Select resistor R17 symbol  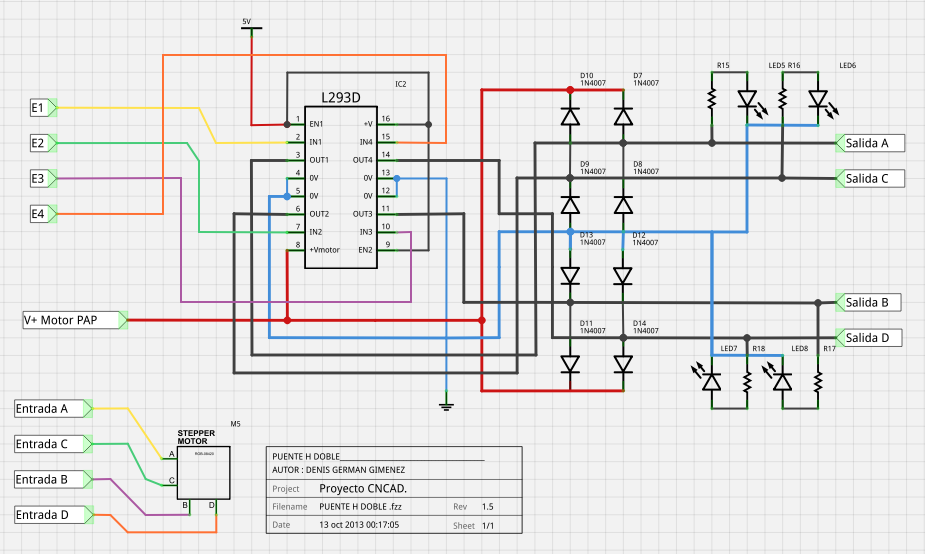[x=818, y=382]
